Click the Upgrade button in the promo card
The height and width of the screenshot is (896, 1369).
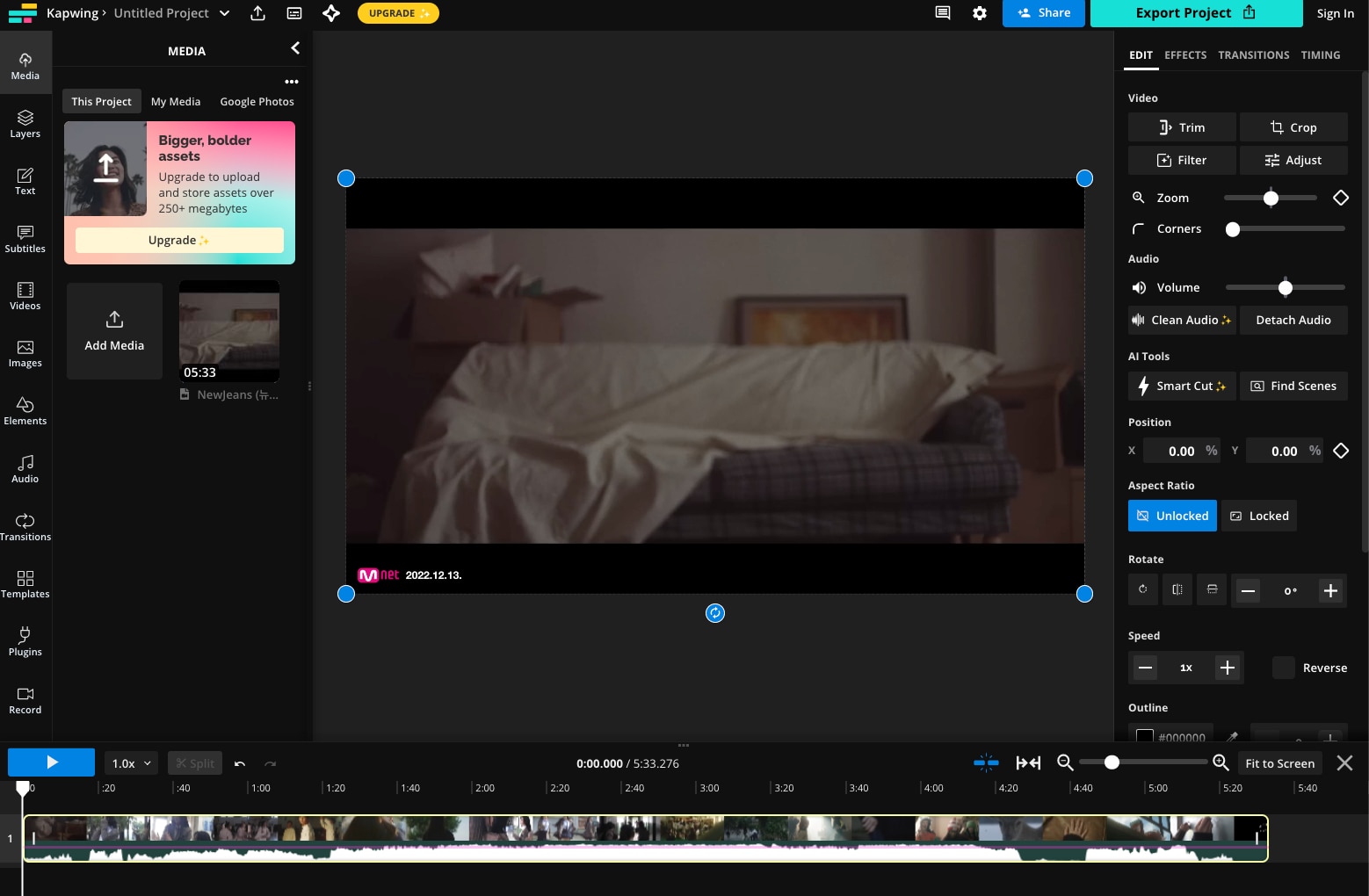pos(179,241)
